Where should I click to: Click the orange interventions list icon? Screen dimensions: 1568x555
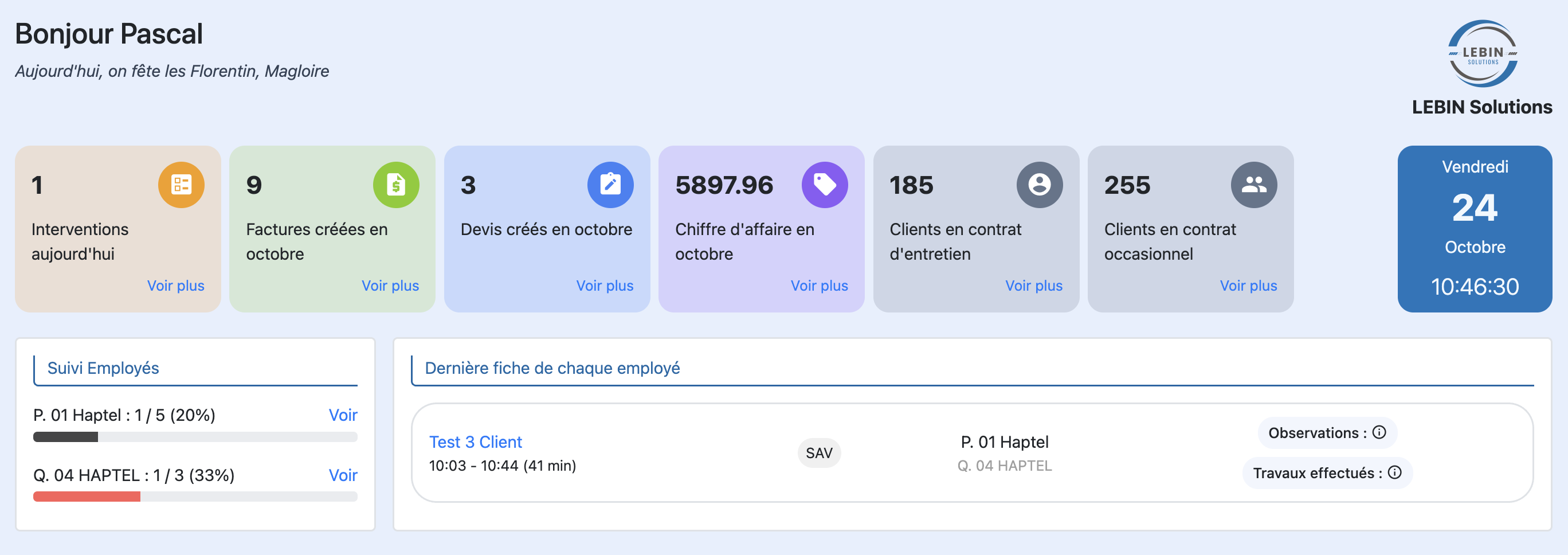[181, 185]
